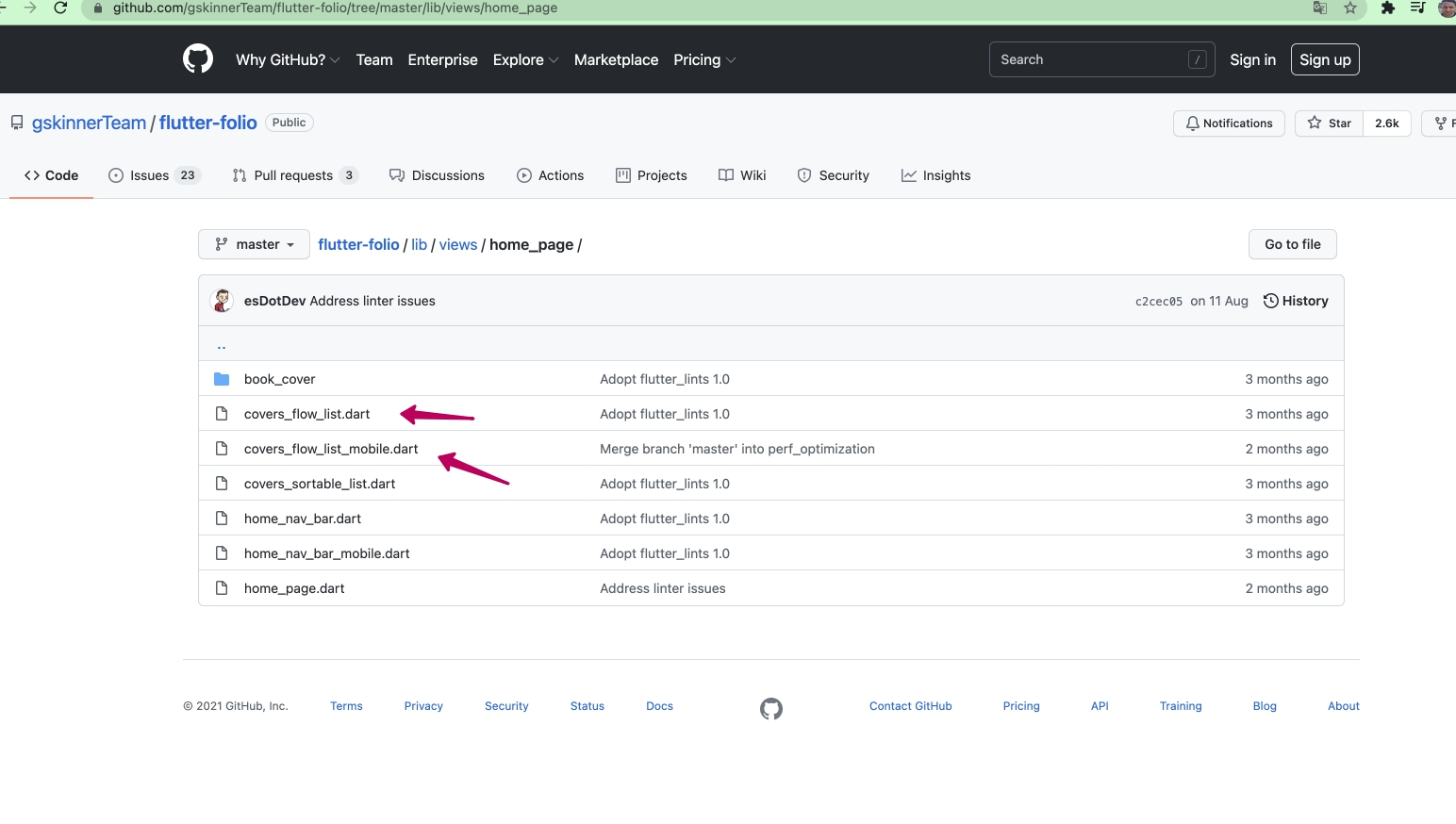
Task: View the Insights tab
Action: pyautogui.click(x=935, y=175)
